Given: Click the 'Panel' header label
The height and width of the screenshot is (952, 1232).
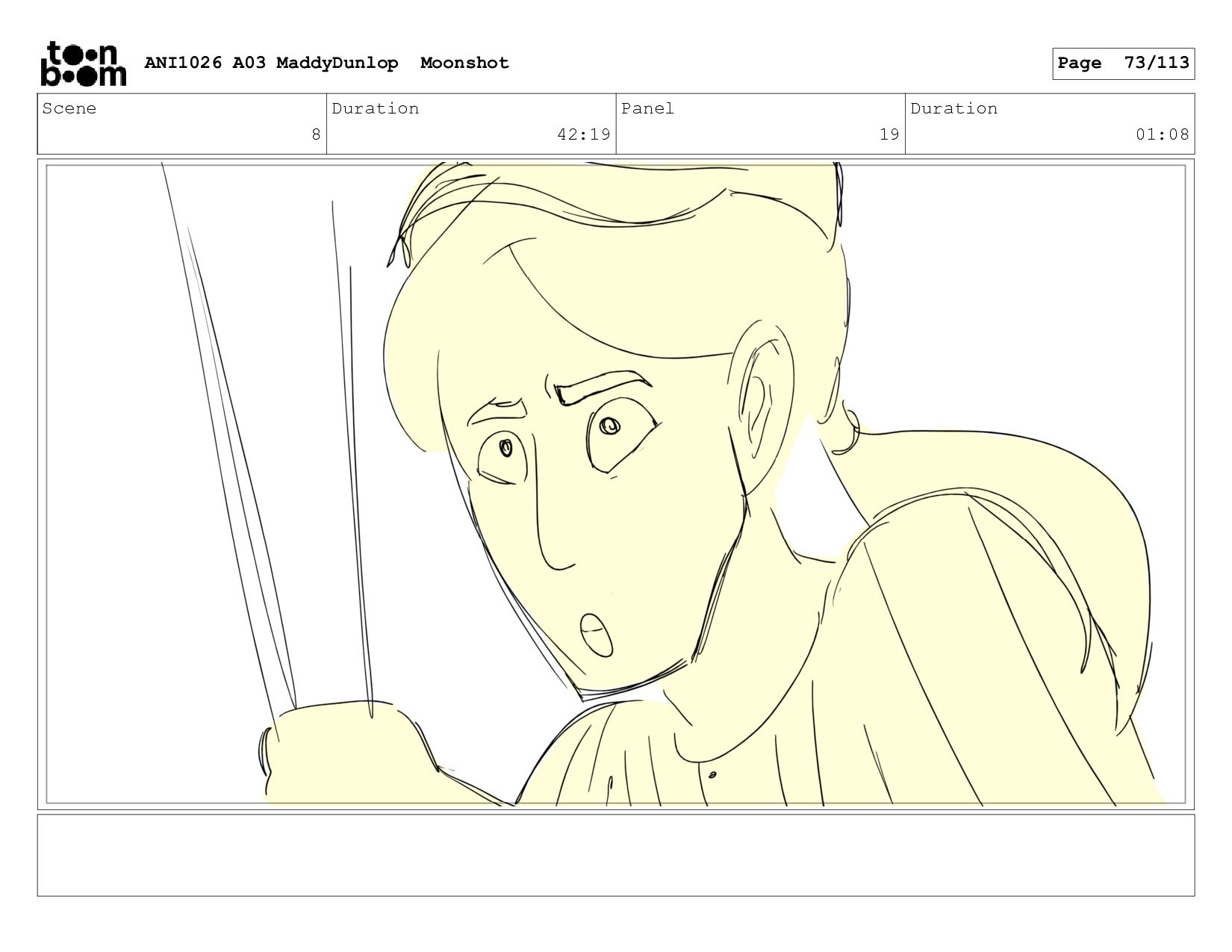Looking at the screenshot, I should [647, 109].
